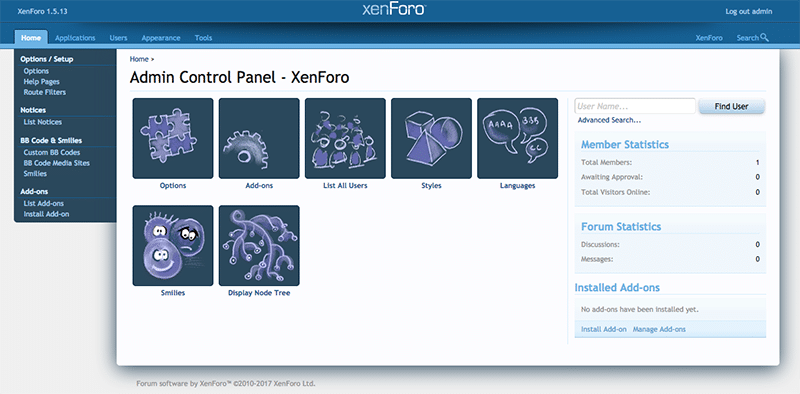Click the Member Statistics heading
Image resolution: width=800 pixels, height=394 pixels.
[x=625, y=144]
